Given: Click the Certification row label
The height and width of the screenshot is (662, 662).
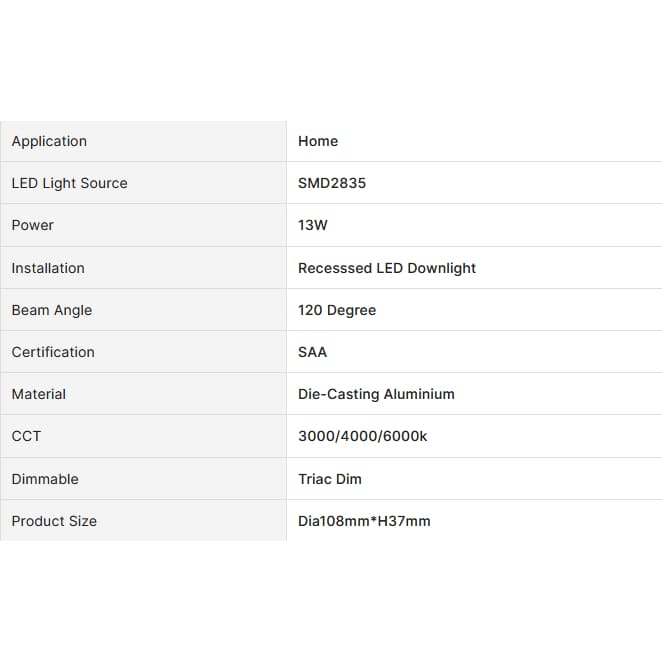Looking at the screenshot, I should click(53, 352).
